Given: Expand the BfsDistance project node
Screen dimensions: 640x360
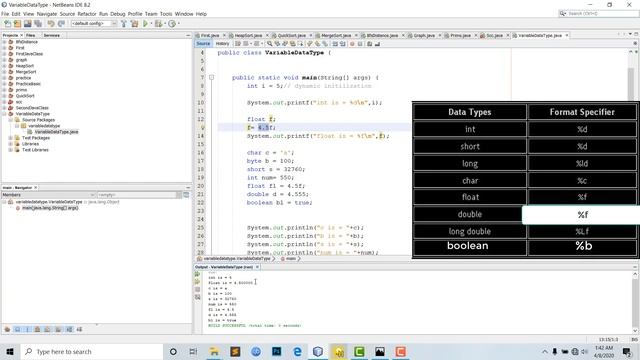Looking at the screenshot, I should (x=4, y=42).
